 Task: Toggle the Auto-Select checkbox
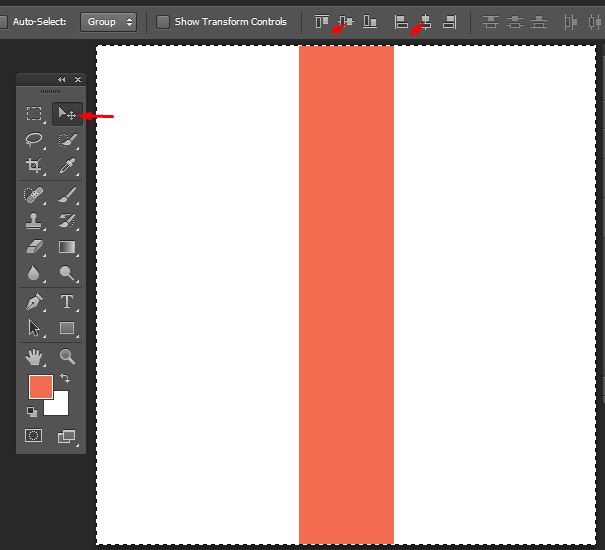[3, 22]
